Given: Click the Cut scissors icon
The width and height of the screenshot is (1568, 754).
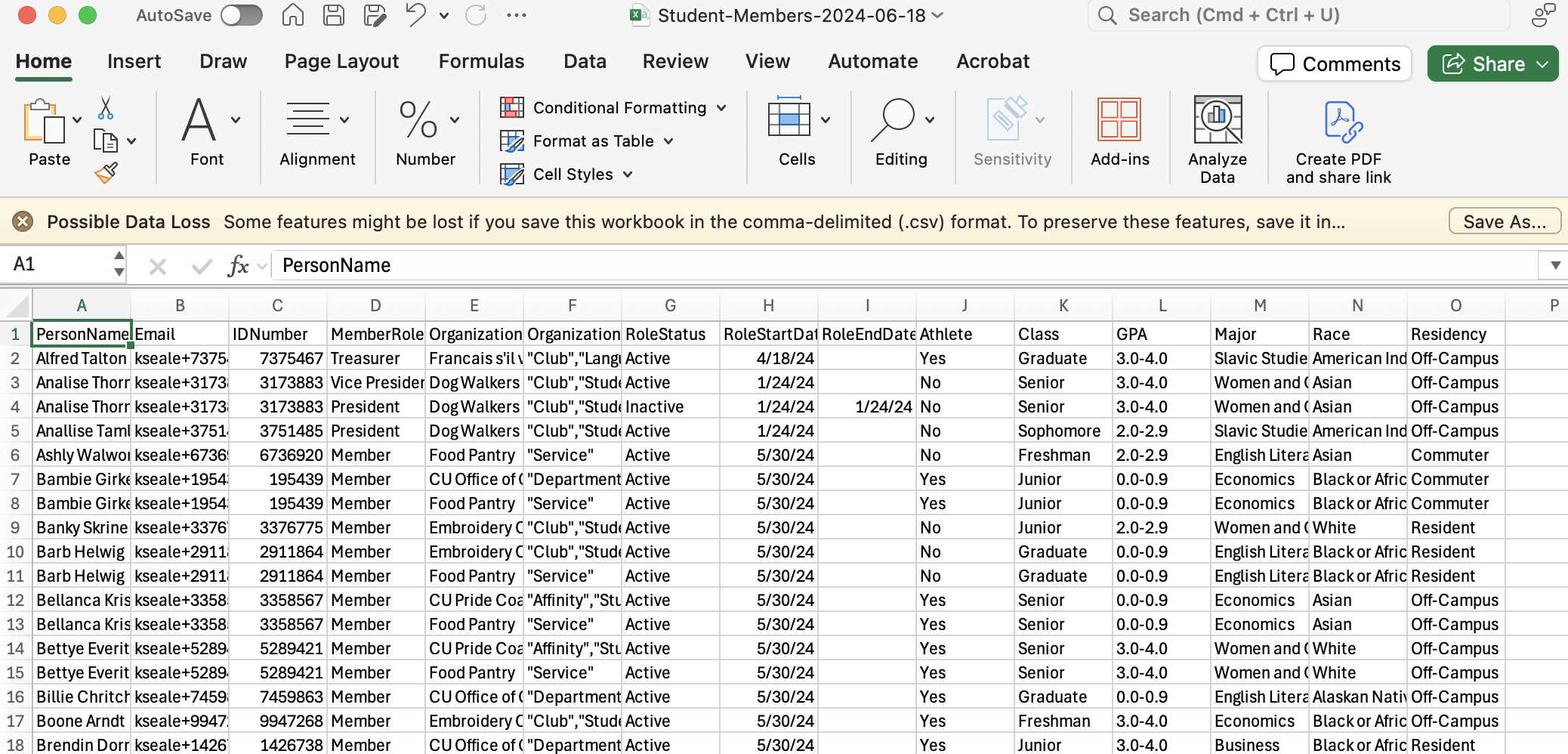Looking at the screenshot, I should pos(106,108).
